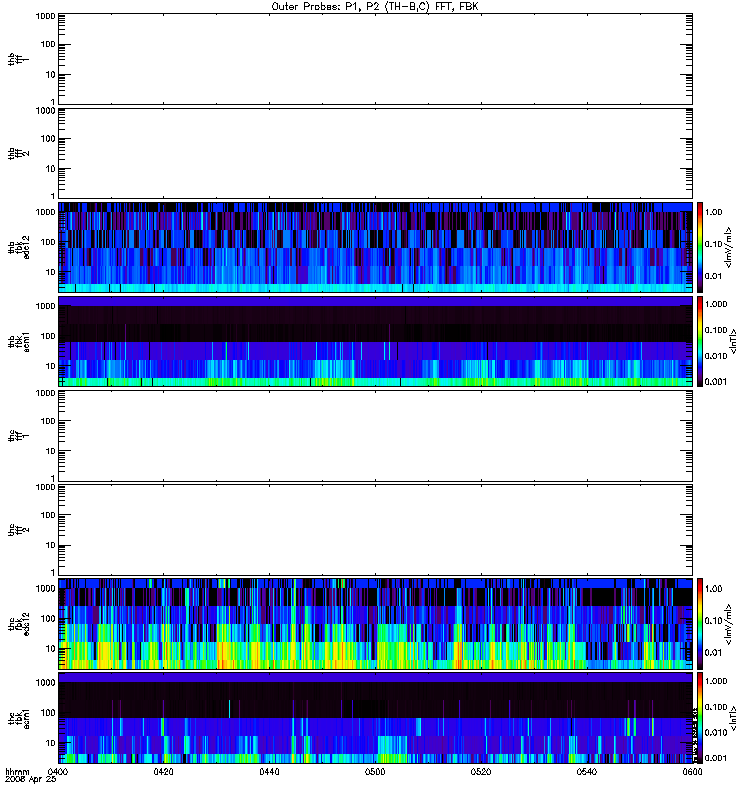Image resolution: width=750 pixels, height=800 pixels.
Task: Click the 'hhmm' time format label
Action: click(17, 772)
